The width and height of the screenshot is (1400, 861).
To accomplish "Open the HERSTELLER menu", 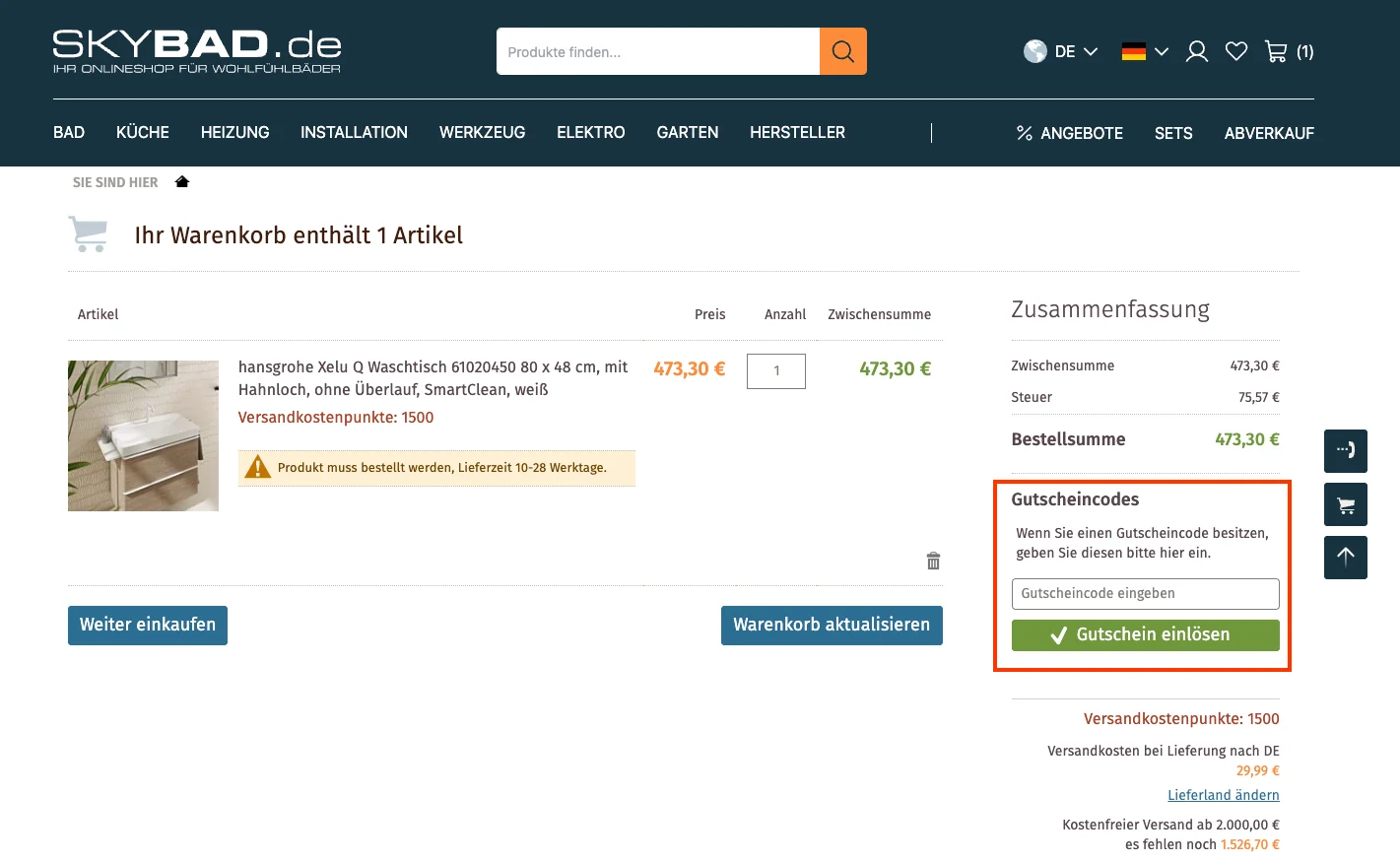I will 797,132.
